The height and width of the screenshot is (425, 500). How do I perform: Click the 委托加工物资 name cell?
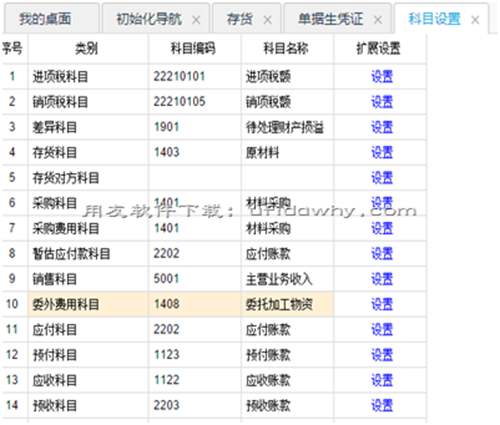[x=287, y=304]
